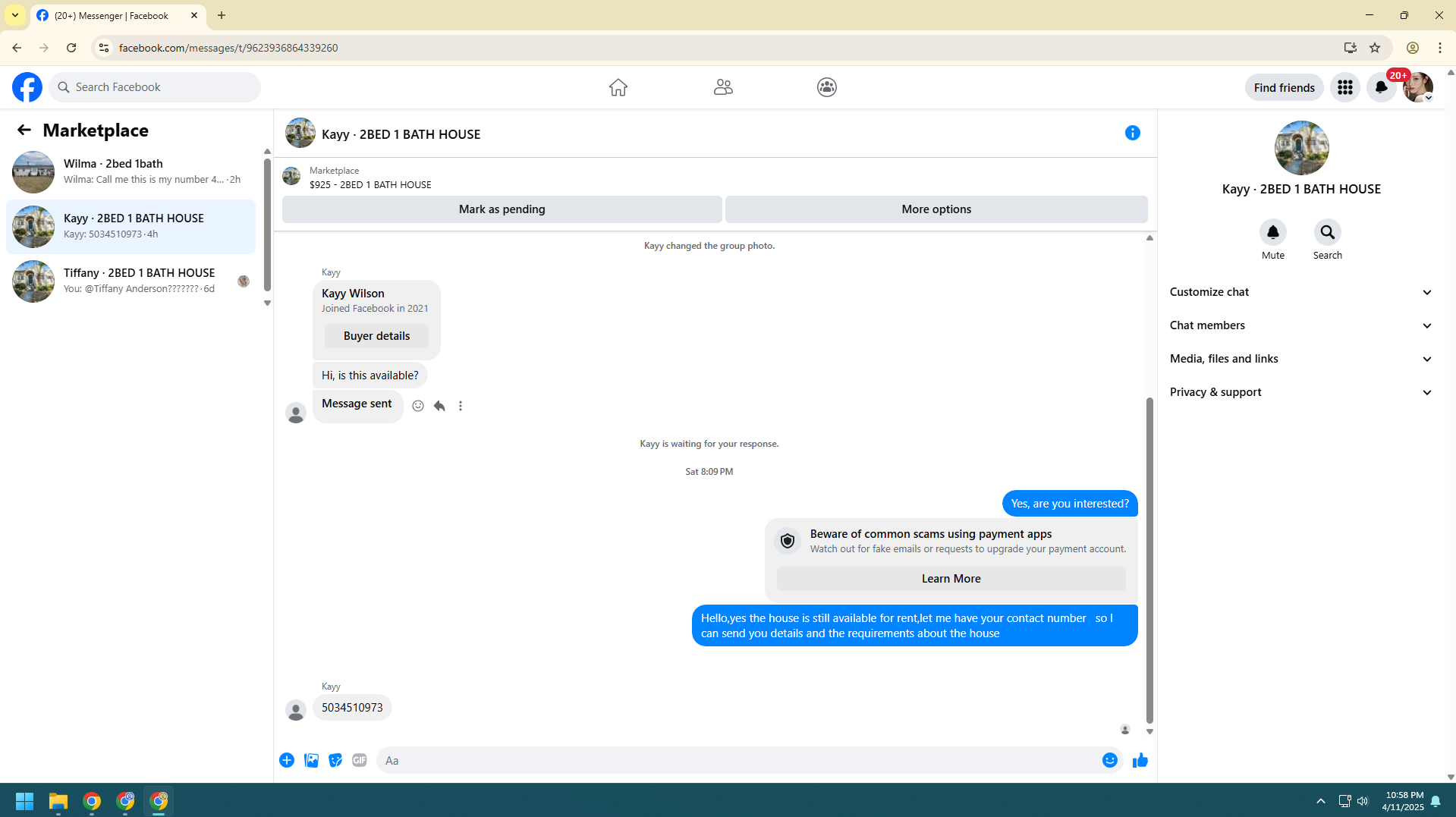Click the conversation list scrollbar

[x=267, y=223]
